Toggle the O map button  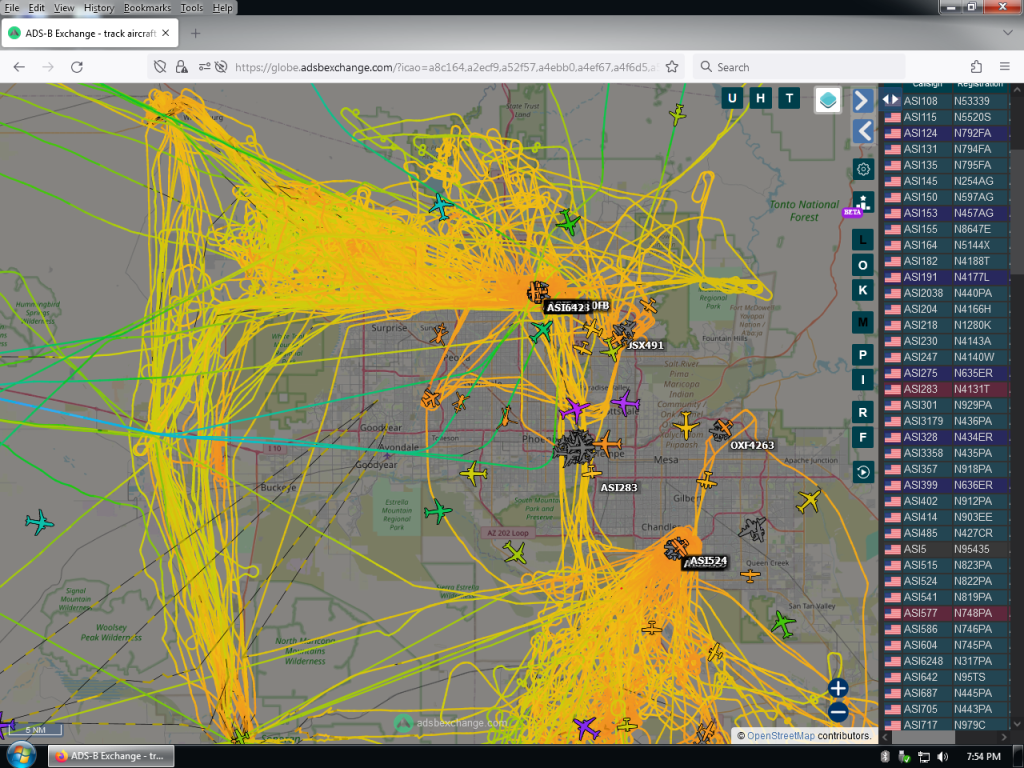(x=863, y=265)
